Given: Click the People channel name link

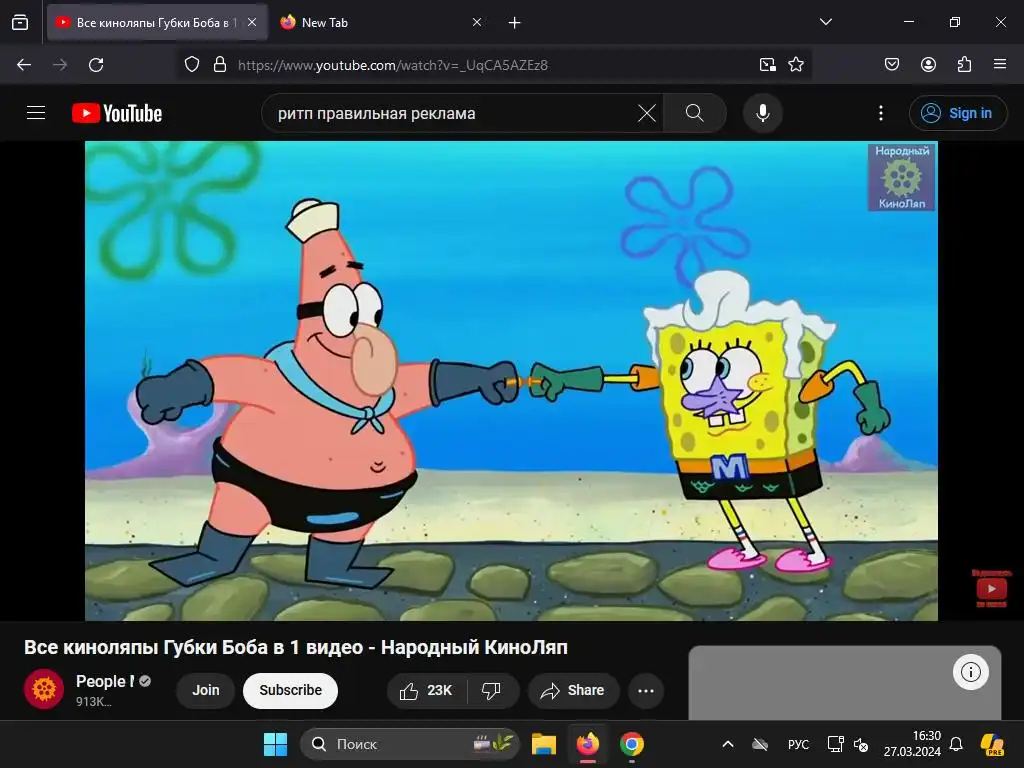Looking at the screenshot, I should pyautogui.click(x=104, y=681).
